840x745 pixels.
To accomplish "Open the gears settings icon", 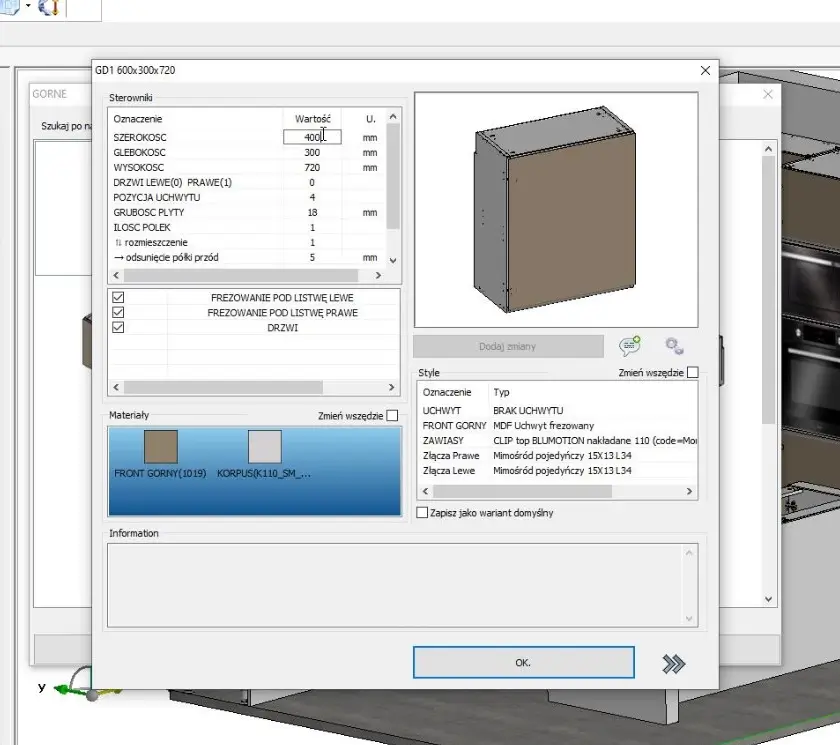I will pos(674,346).
